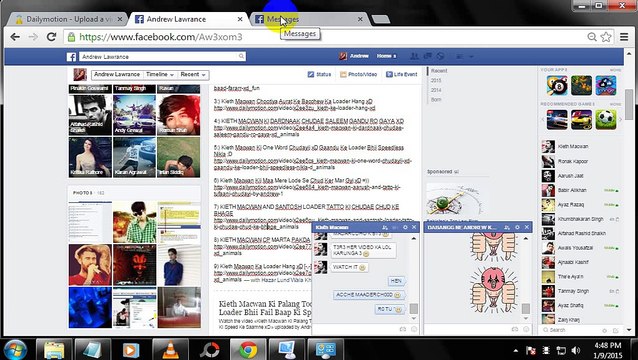Open chat sidebar options gear near Search
This screenshot has width=638, height=360.
pos(605,330)
